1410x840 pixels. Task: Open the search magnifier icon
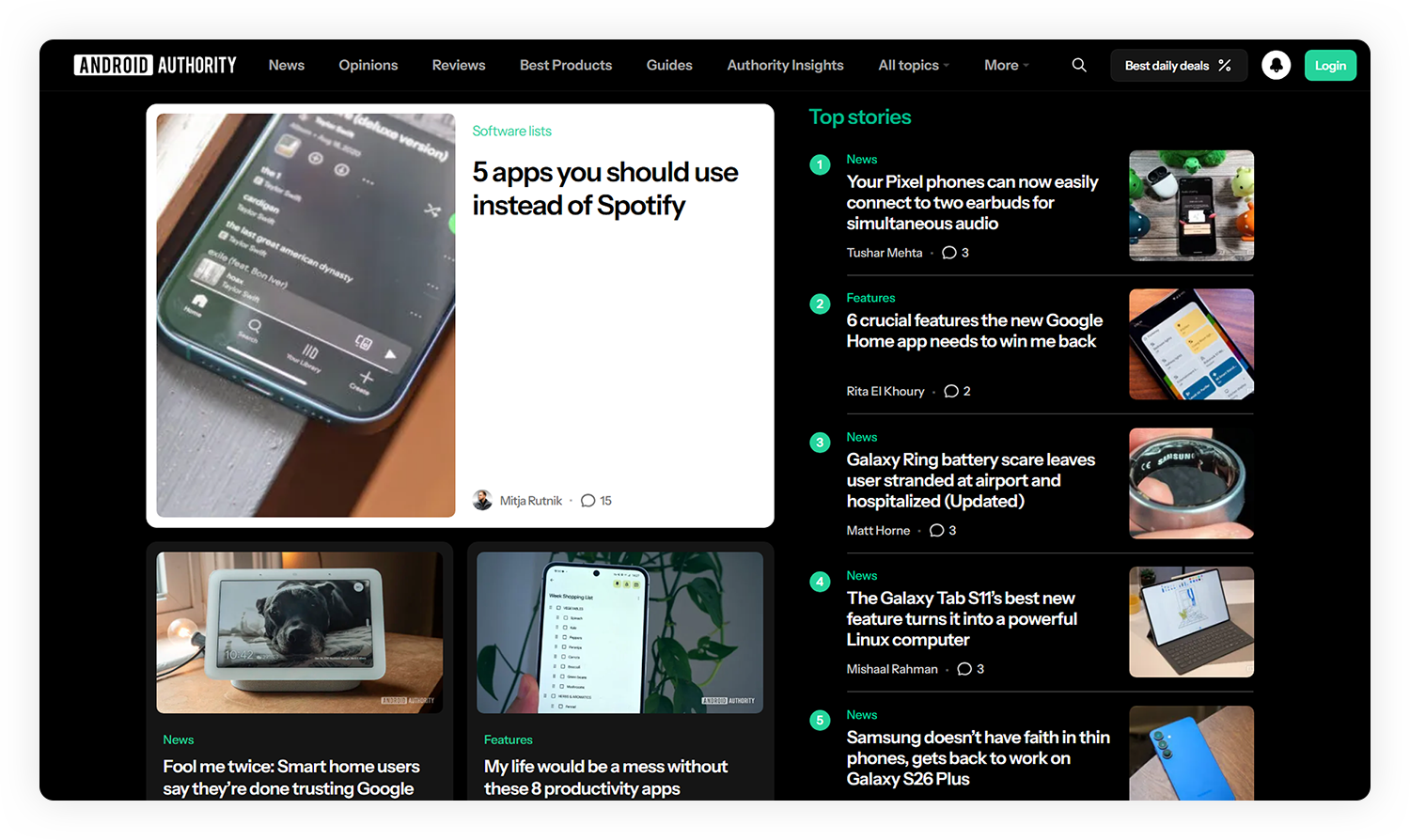tap(1079, 65)
